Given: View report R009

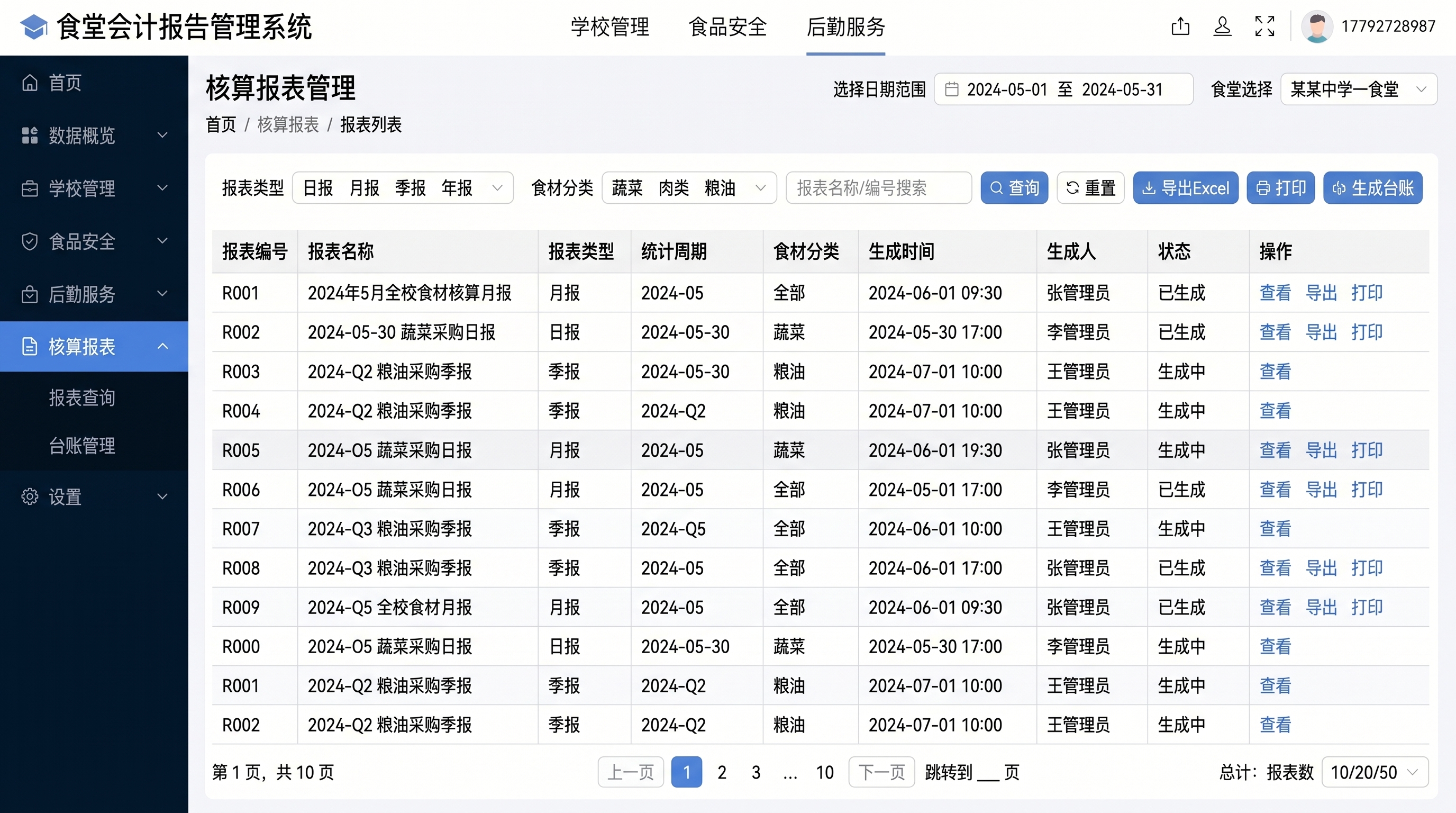Looking at the screenshot, I should click(1275, 608).
